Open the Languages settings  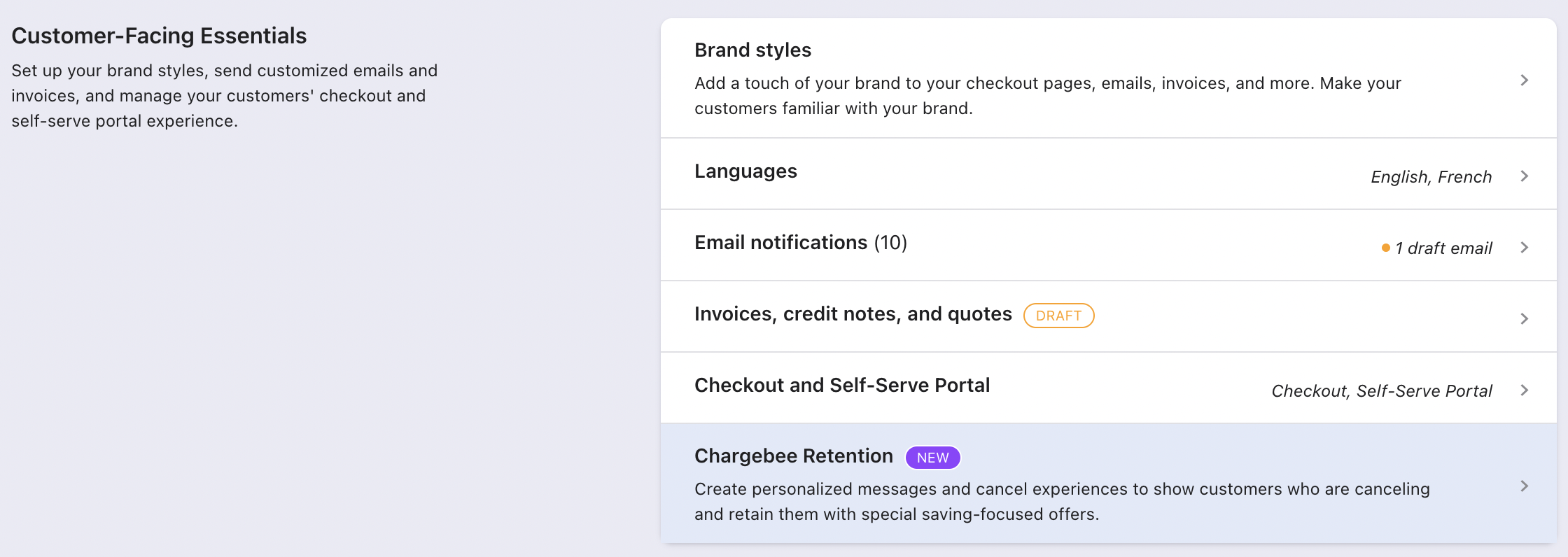(x=745, y=171)
